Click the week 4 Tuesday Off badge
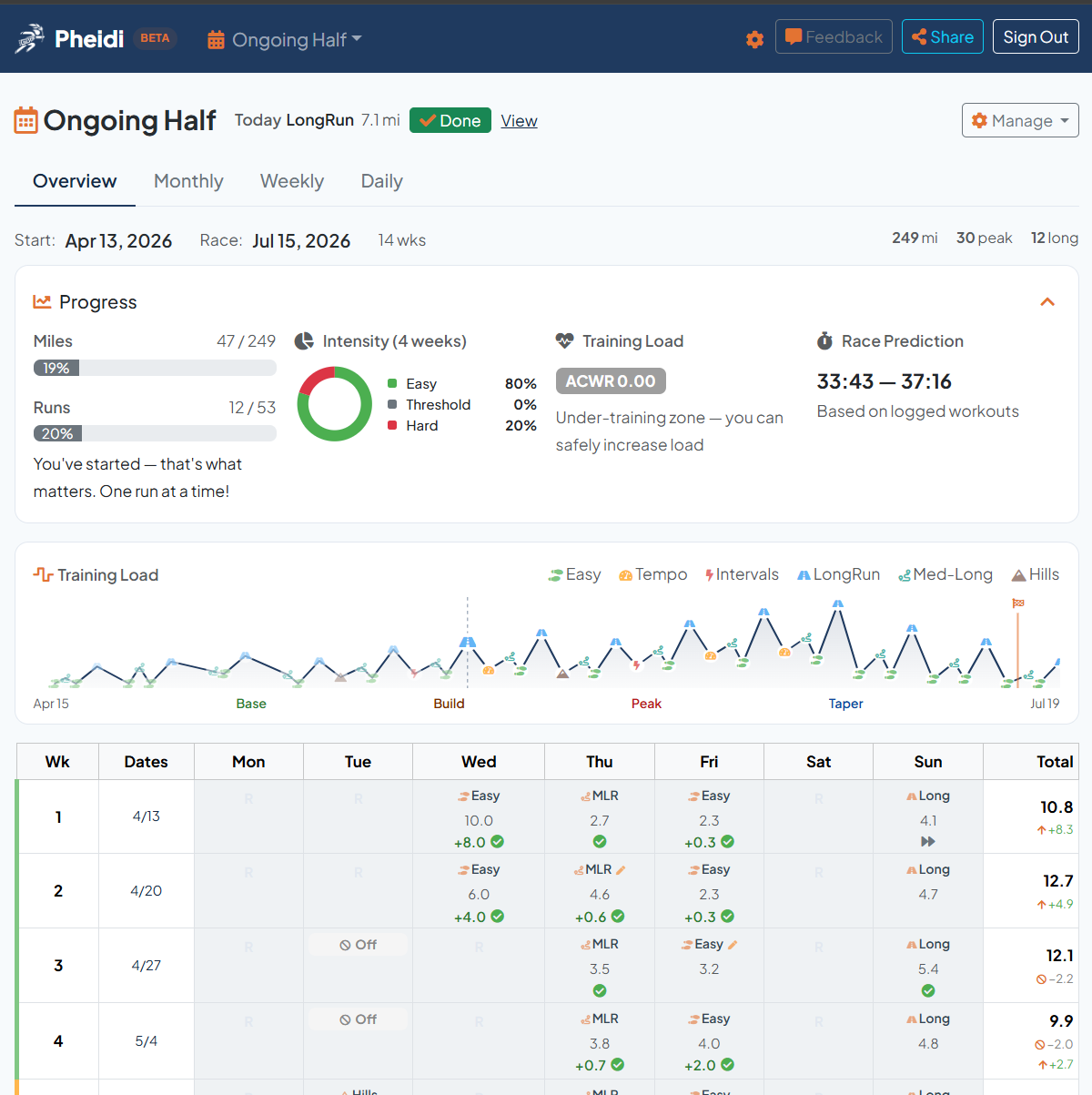Image resolution: width=1092 pixels, height=1095 pixels. click(x=358, y=1019)
